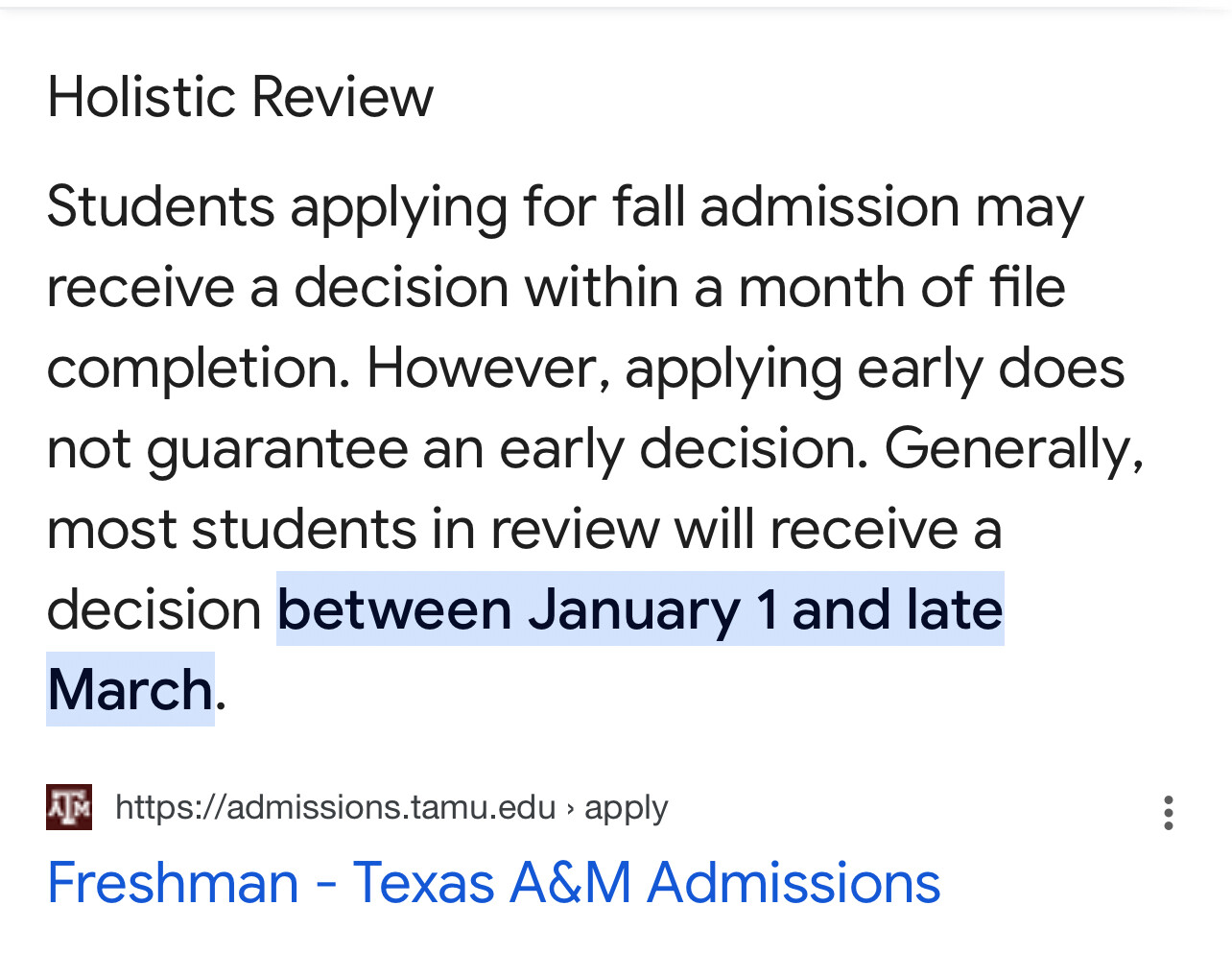Click the word "guarantee" in the snippet

pyautogui.click(x=276, y=448)
